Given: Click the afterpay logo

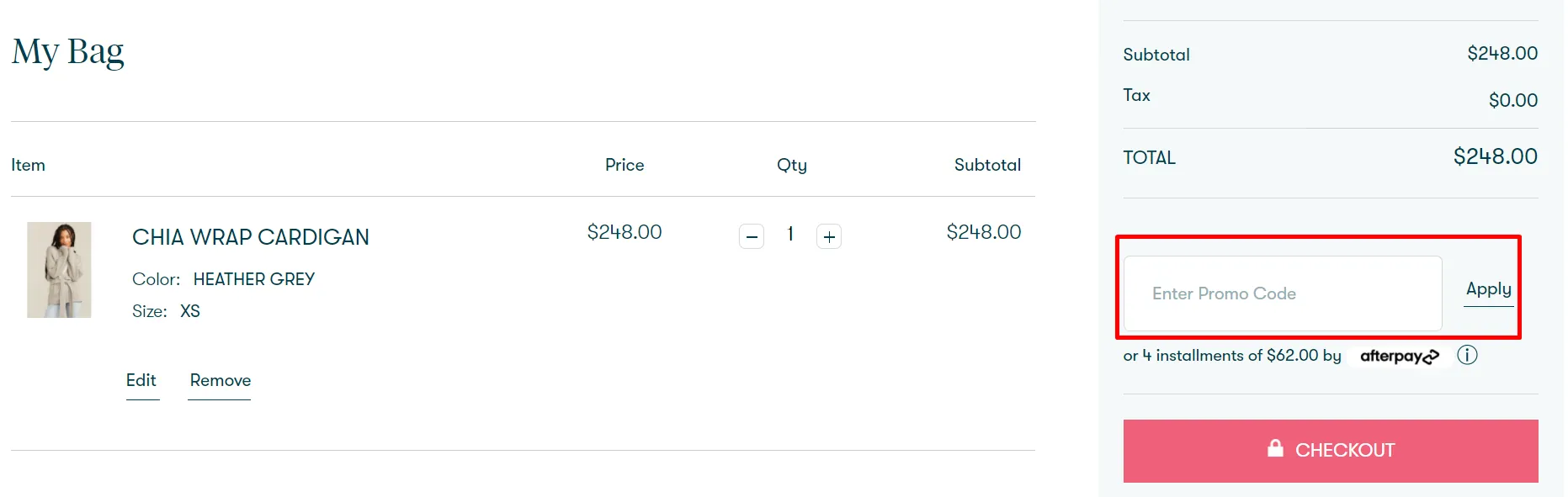Looking at the screenshot, I should (x=1400, y=356).
